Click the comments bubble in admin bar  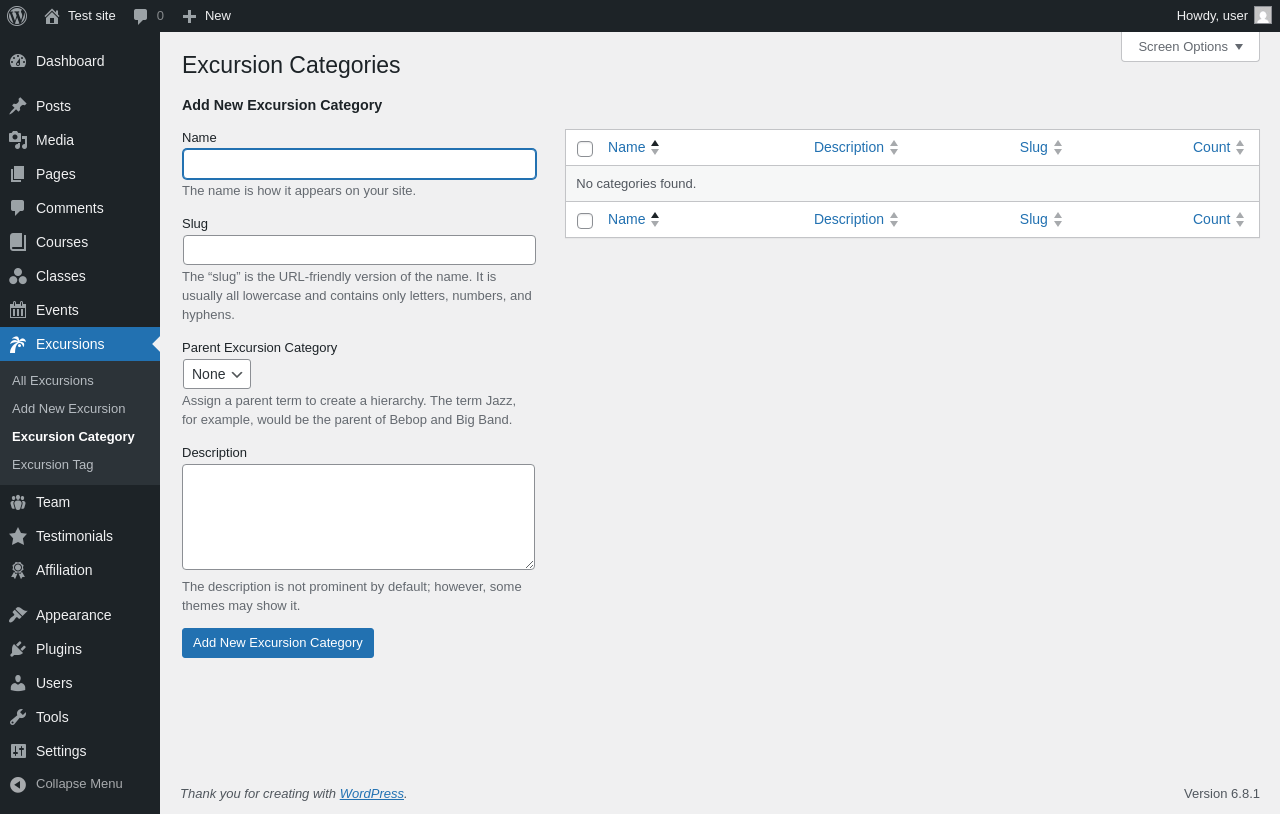point(141,16)
